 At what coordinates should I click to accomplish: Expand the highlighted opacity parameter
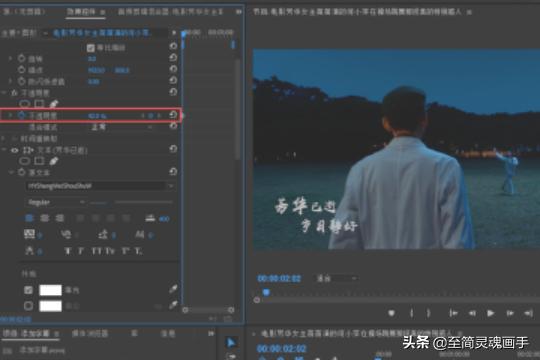pos(10,115)
